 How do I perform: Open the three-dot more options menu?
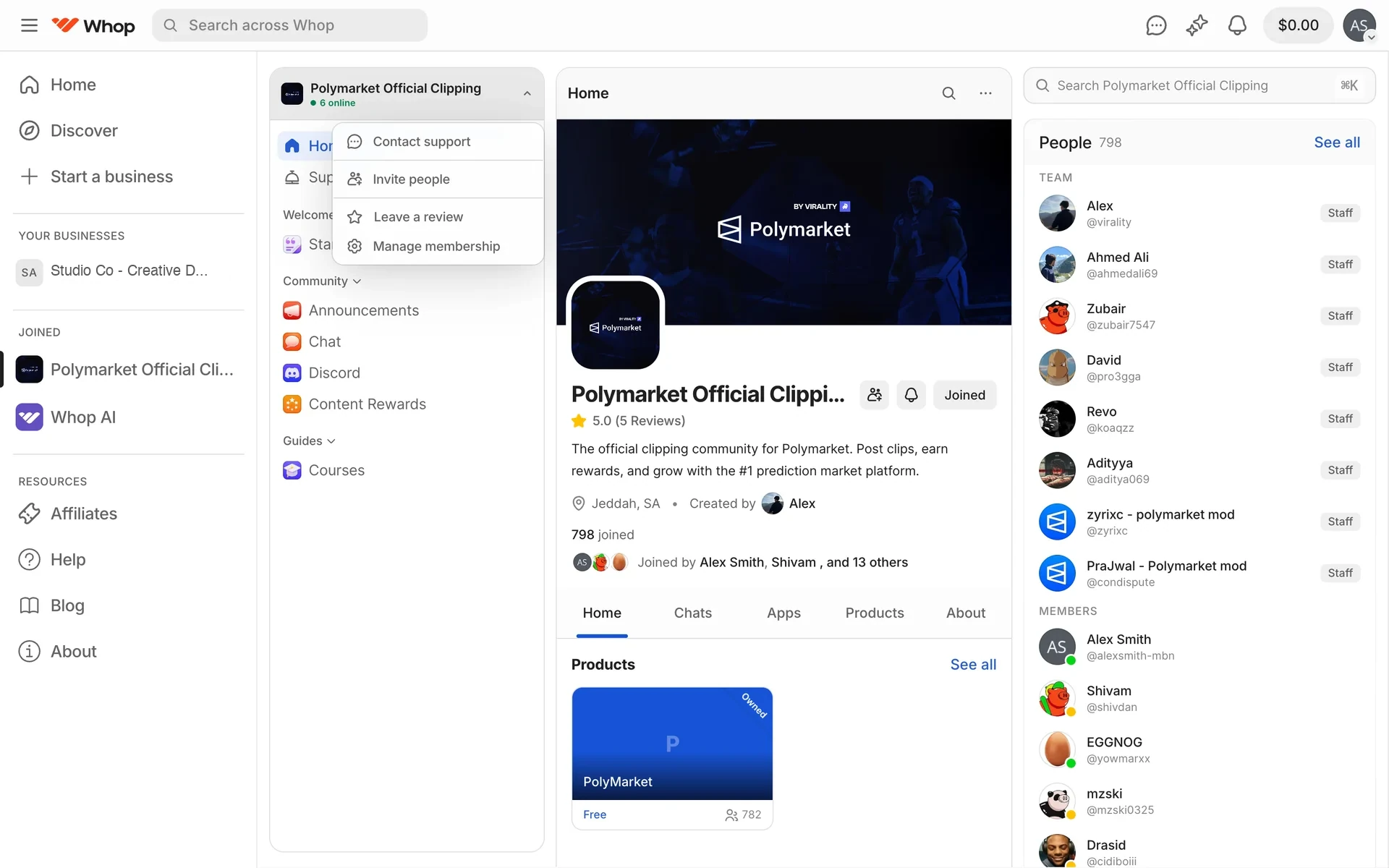coord(985,93)
